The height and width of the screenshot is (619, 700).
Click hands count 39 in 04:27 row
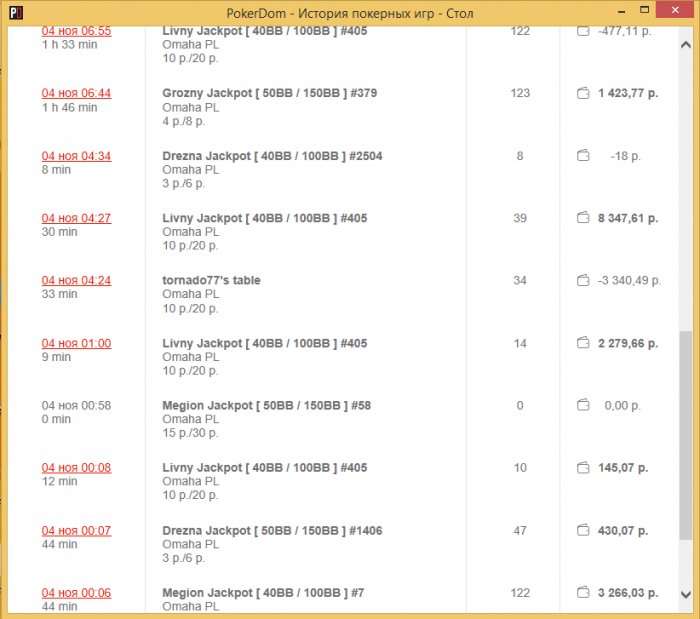(x=520, y=218)
